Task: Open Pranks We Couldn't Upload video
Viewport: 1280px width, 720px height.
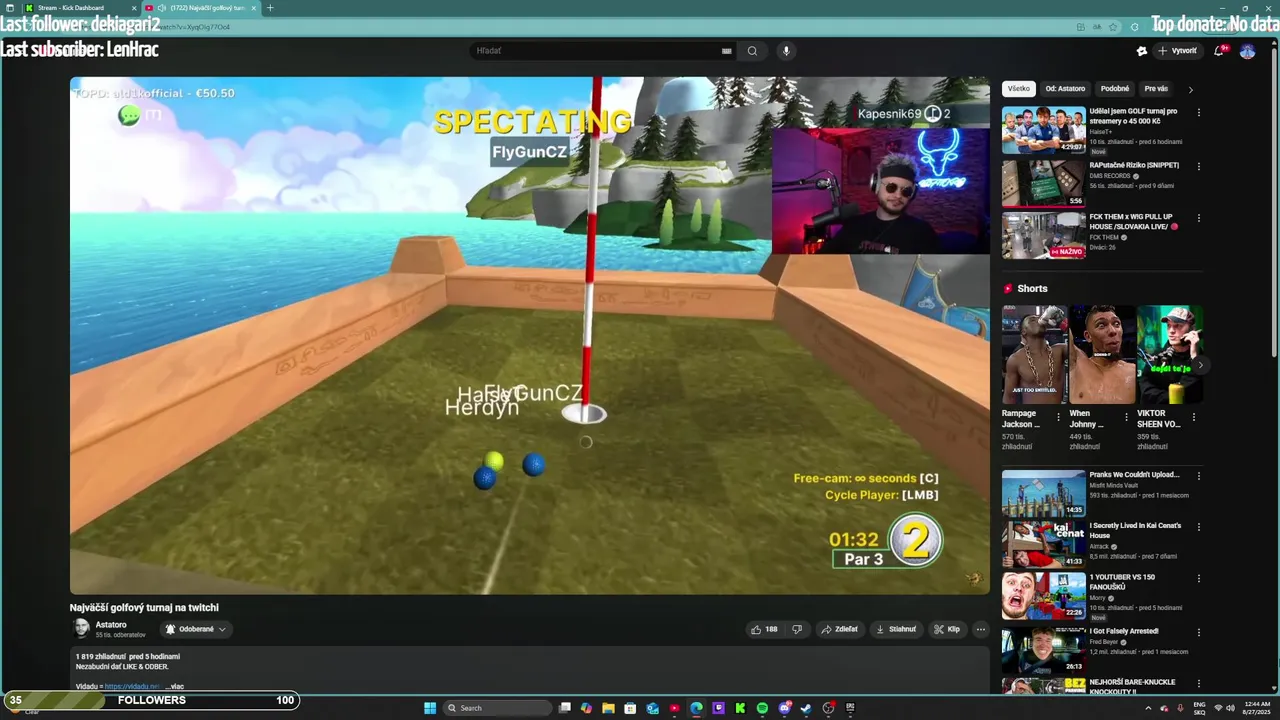Action: coord(1044,493)
